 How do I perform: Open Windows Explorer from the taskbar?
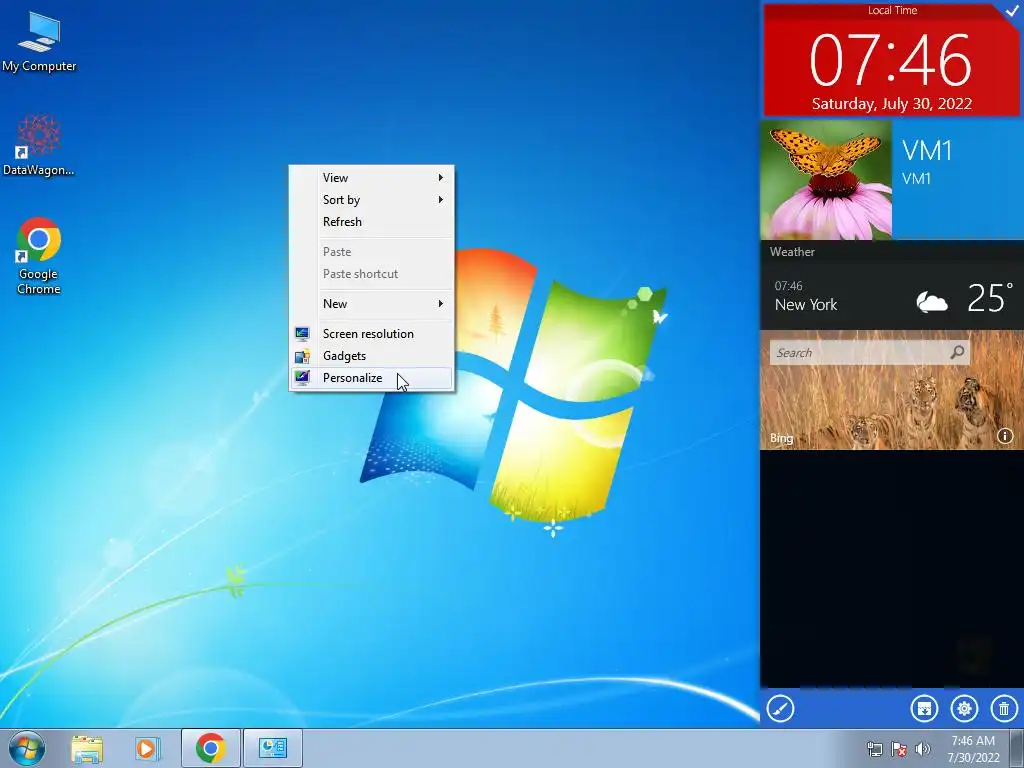87,748
